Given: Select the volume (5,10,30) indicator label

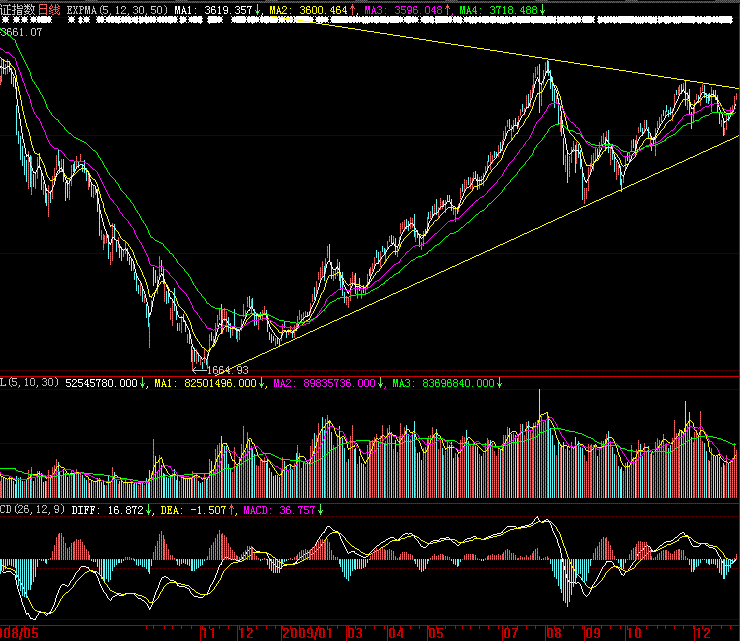Looking at the screenshot, I should point(29,383).
